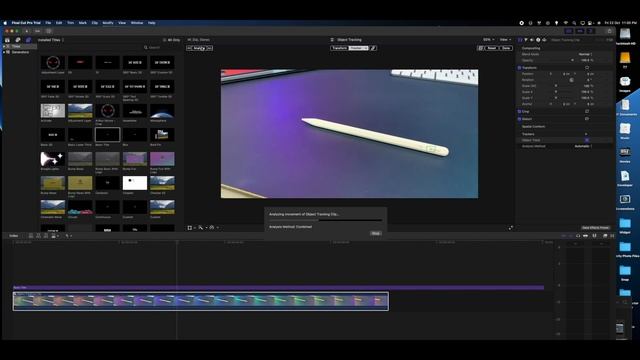The width and height of the screenshot is (640, 360).
Task: Click the Save Effects Preset button
Action: (596, 227)
